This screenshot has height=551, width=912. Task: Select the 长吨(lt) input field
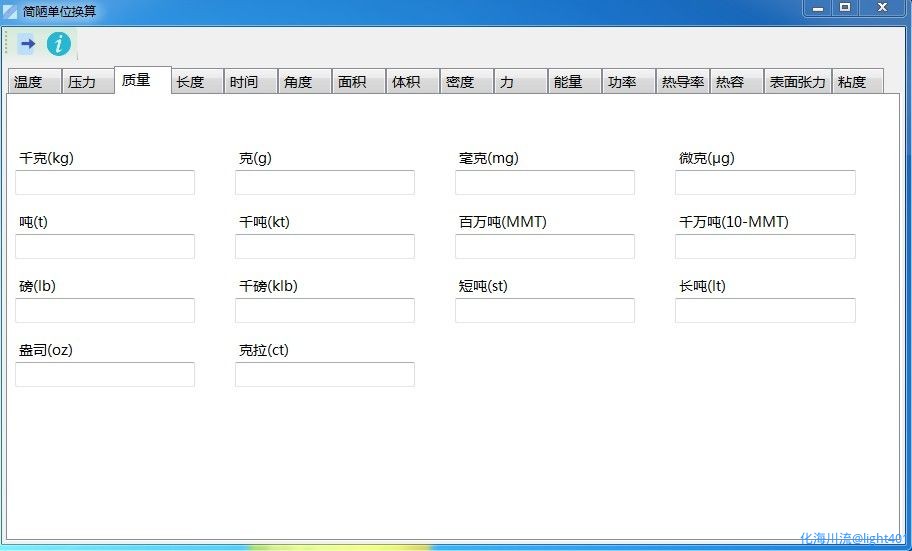pyautogui.click(x=765, y=311)
